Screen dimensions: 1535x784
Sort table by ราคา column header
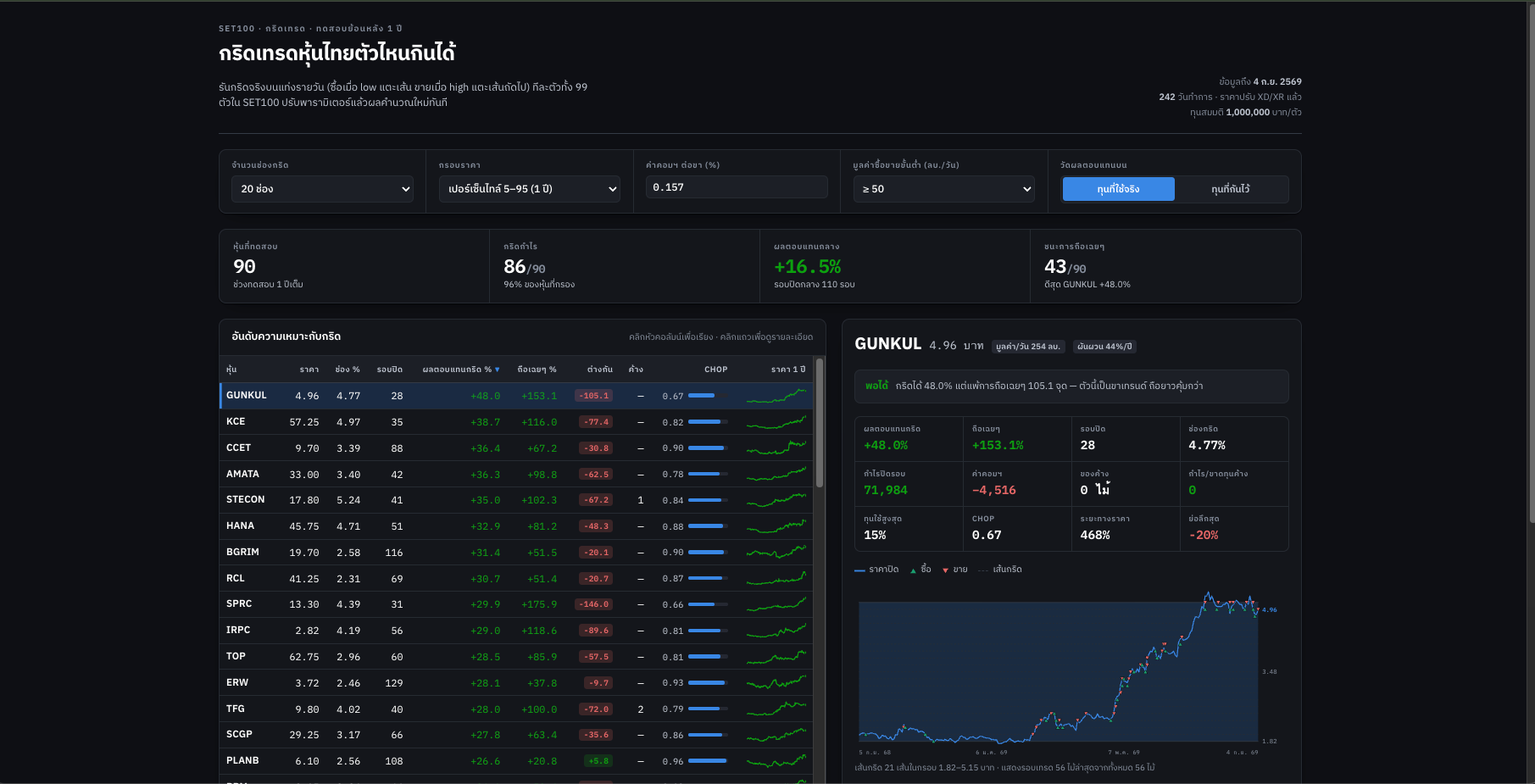point(309,370)
